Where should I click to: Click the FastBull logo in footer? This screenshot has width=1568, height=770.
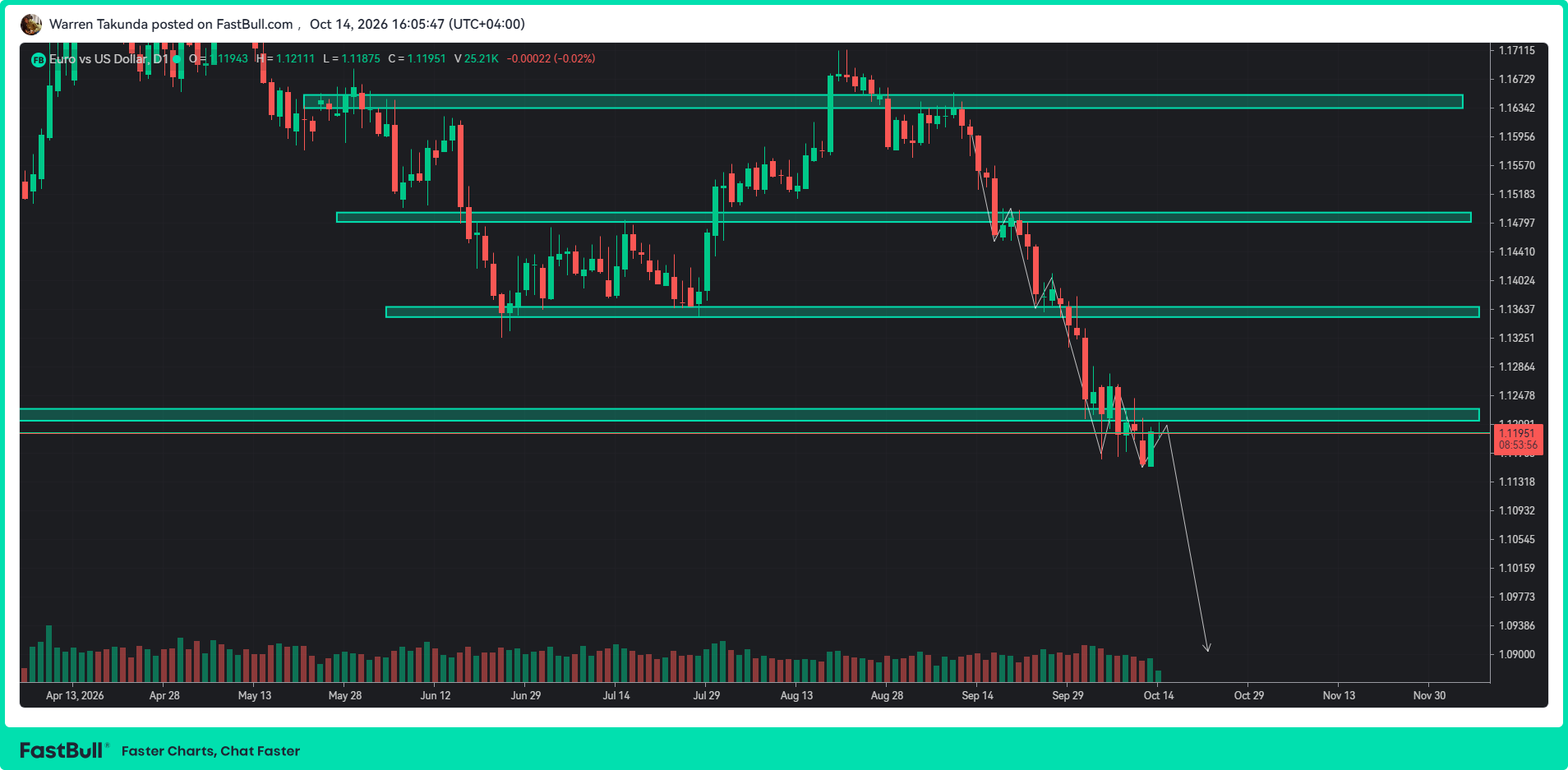[62, 750]
